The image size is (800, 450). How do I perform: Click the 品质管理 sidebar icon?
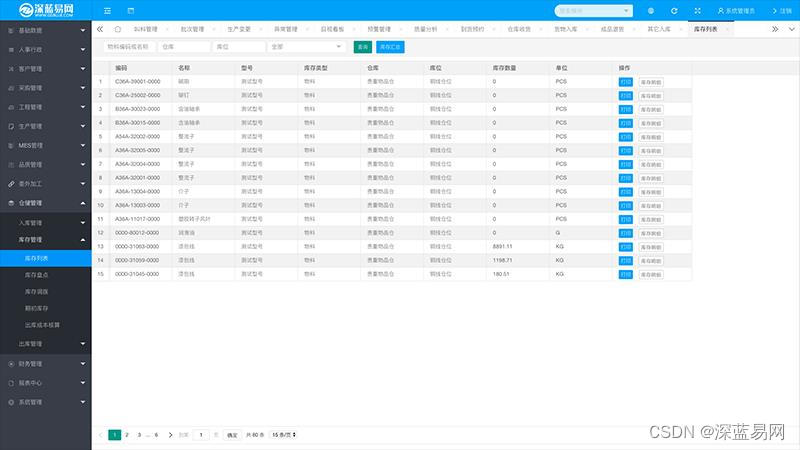point(11,165)
